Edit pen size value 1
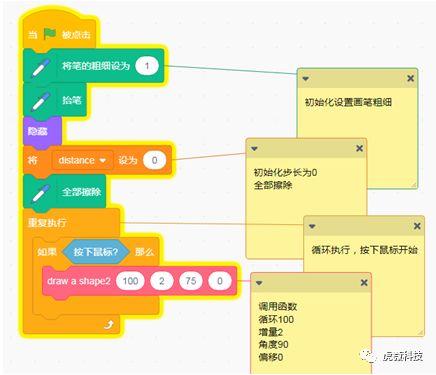The image size is (436, 375). tap(147, 66)
